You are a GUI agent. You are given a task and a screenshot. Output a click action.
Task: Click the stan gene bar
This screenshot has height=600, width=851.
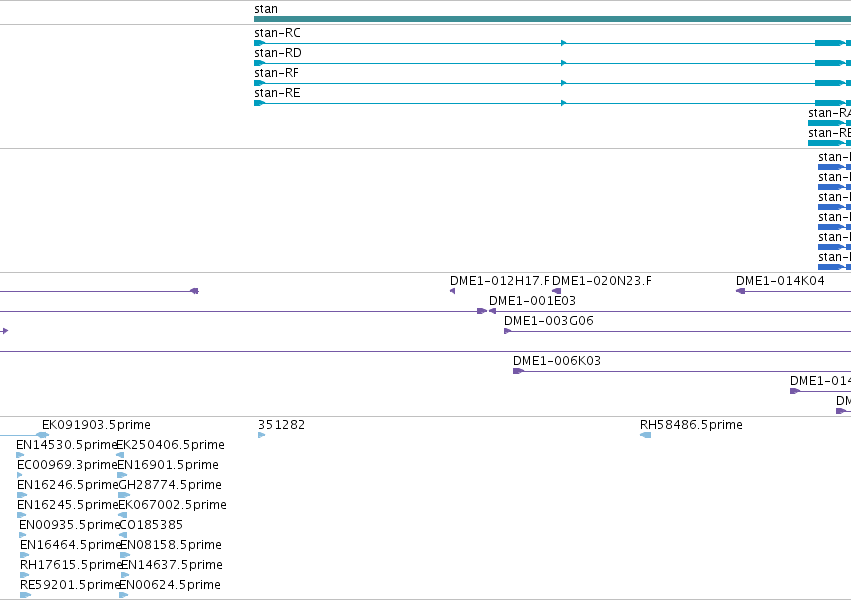pyautogui.click(x=552, y=19)
